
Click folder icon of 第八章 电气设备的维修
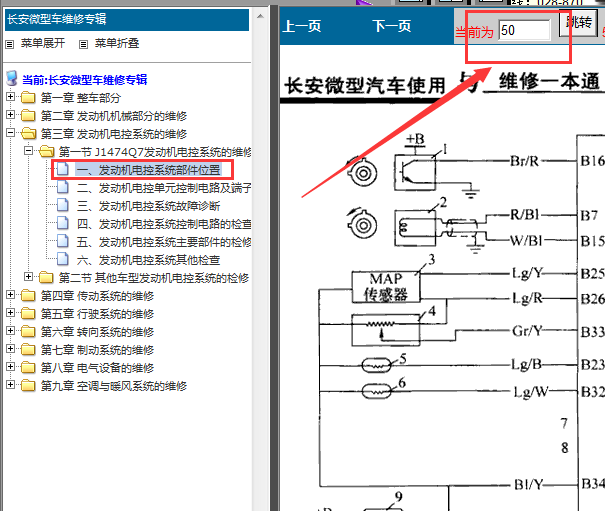pyautogui.click(x=28, y=367)
